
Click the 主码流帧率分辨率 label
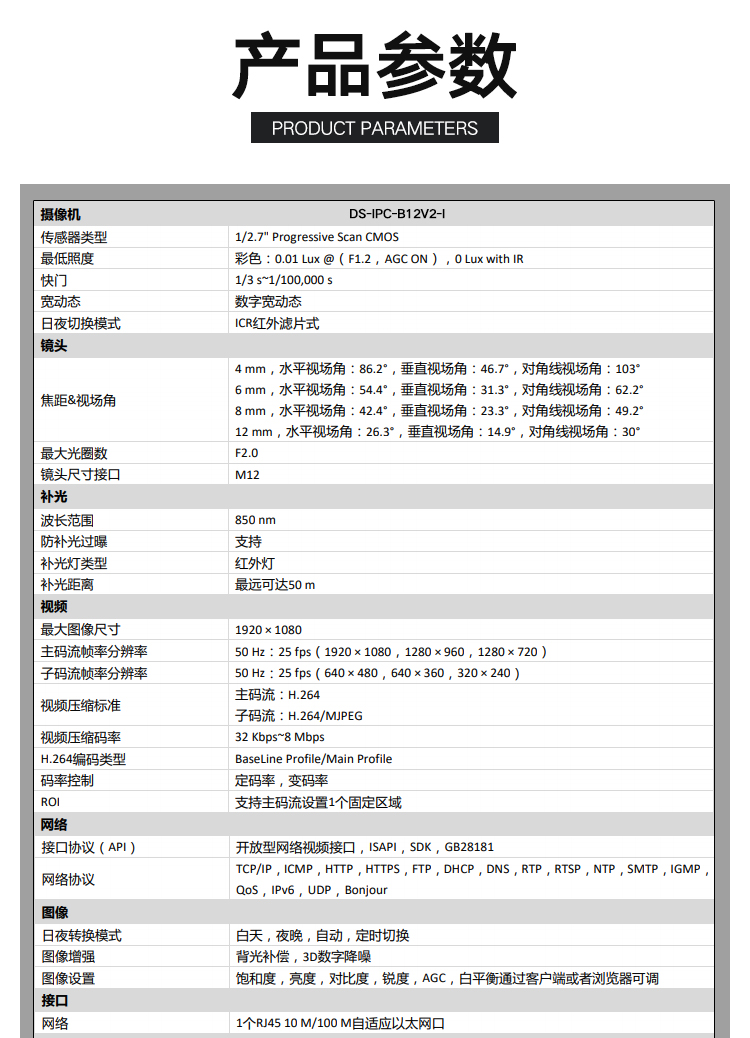(93, 652)
